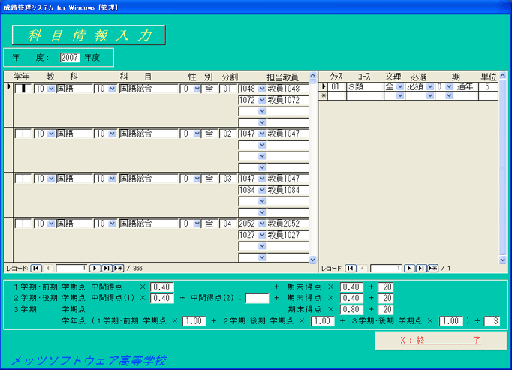The height and width of the screenshot is (370, 512).
Task: Click クラス column header in class table
Action: 336,77
